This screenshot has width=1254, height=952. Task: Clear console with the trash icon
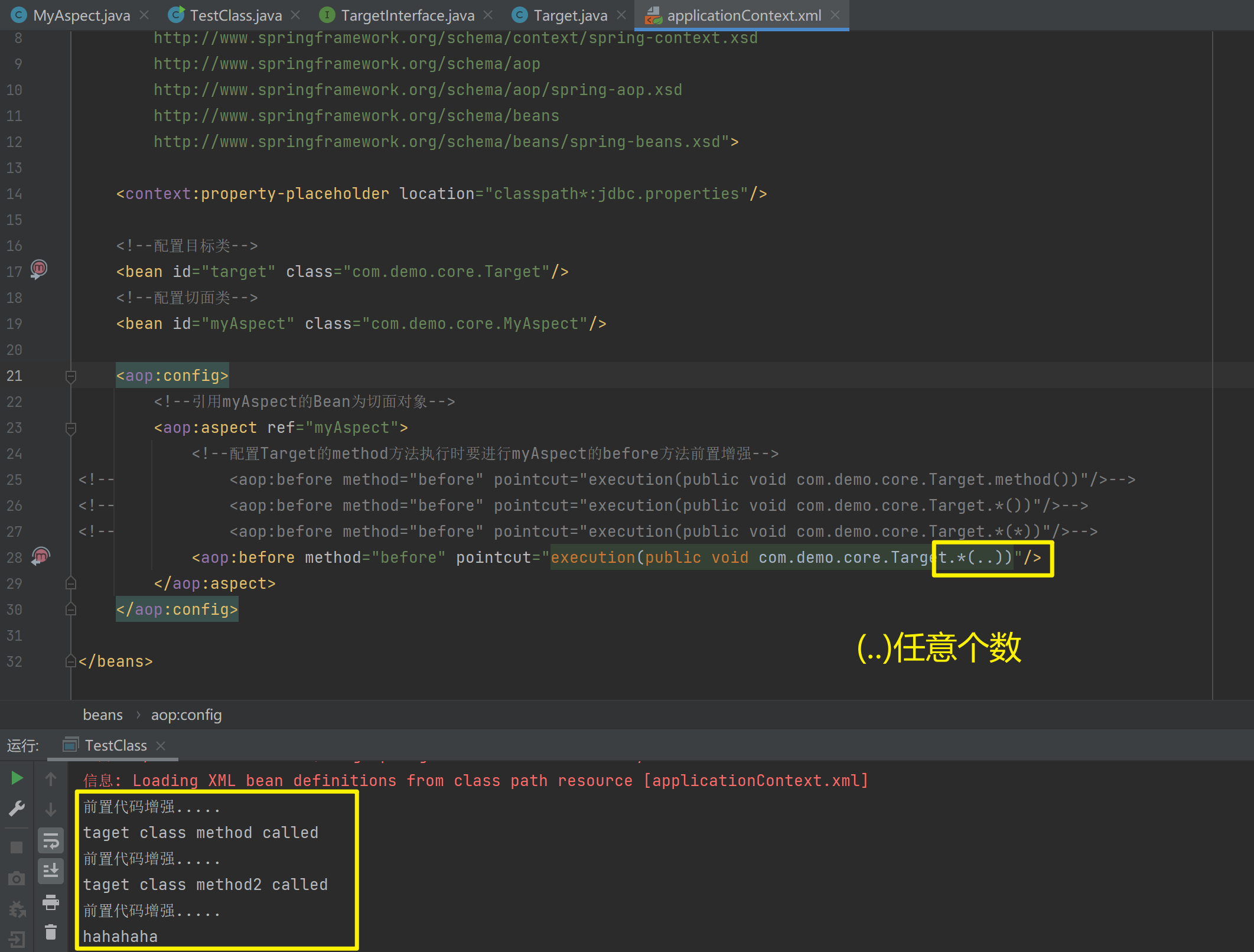click(x=51, y=932)
